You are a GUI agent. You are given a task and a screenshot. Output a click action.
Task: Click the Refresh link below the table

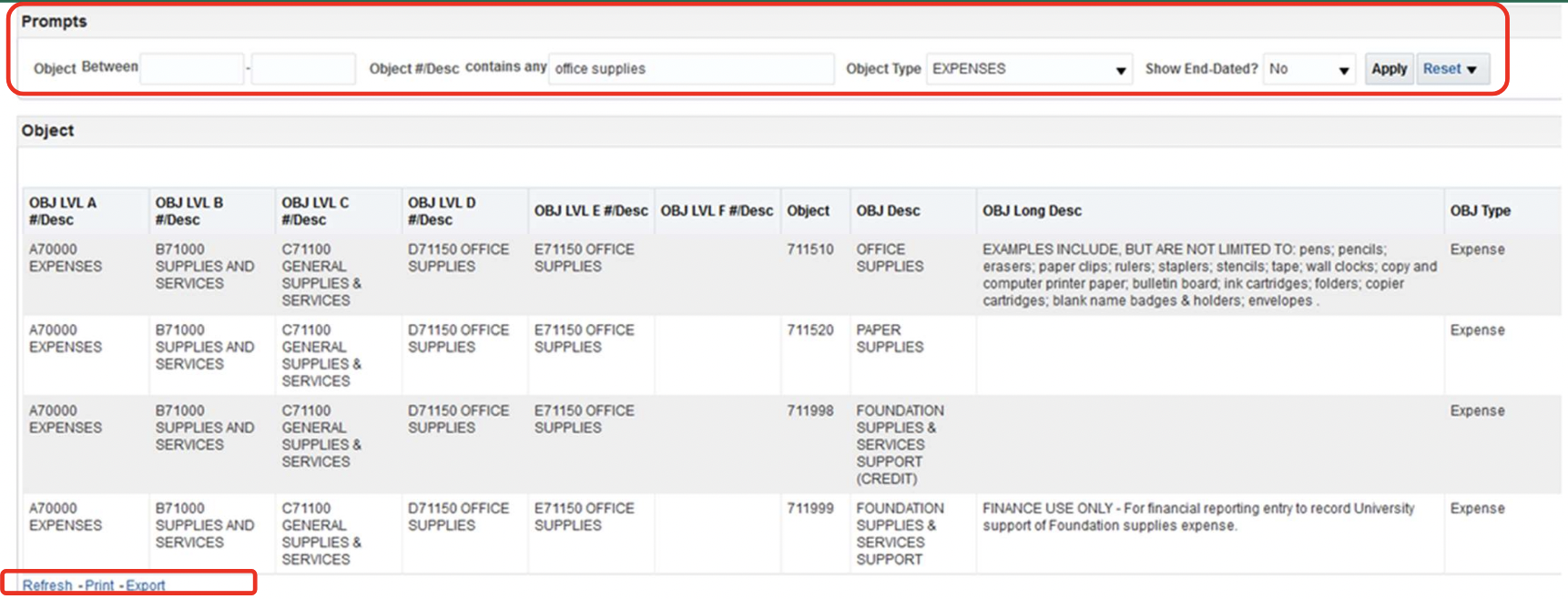click(x=47, y=585)
